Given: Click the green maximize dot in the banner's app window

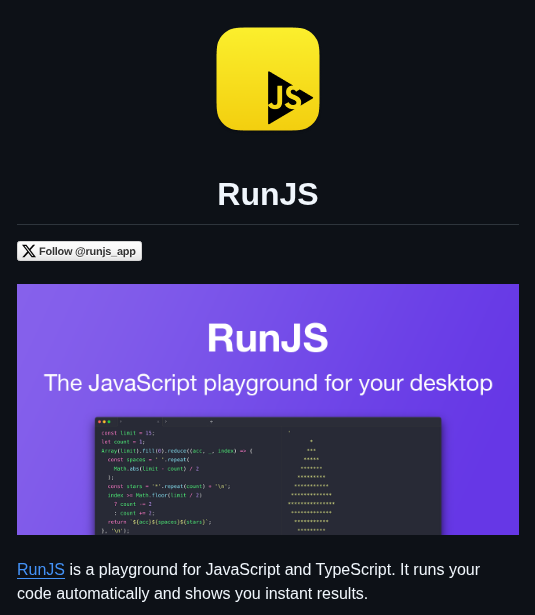Looking at the screenshot, I should (109, 422).
